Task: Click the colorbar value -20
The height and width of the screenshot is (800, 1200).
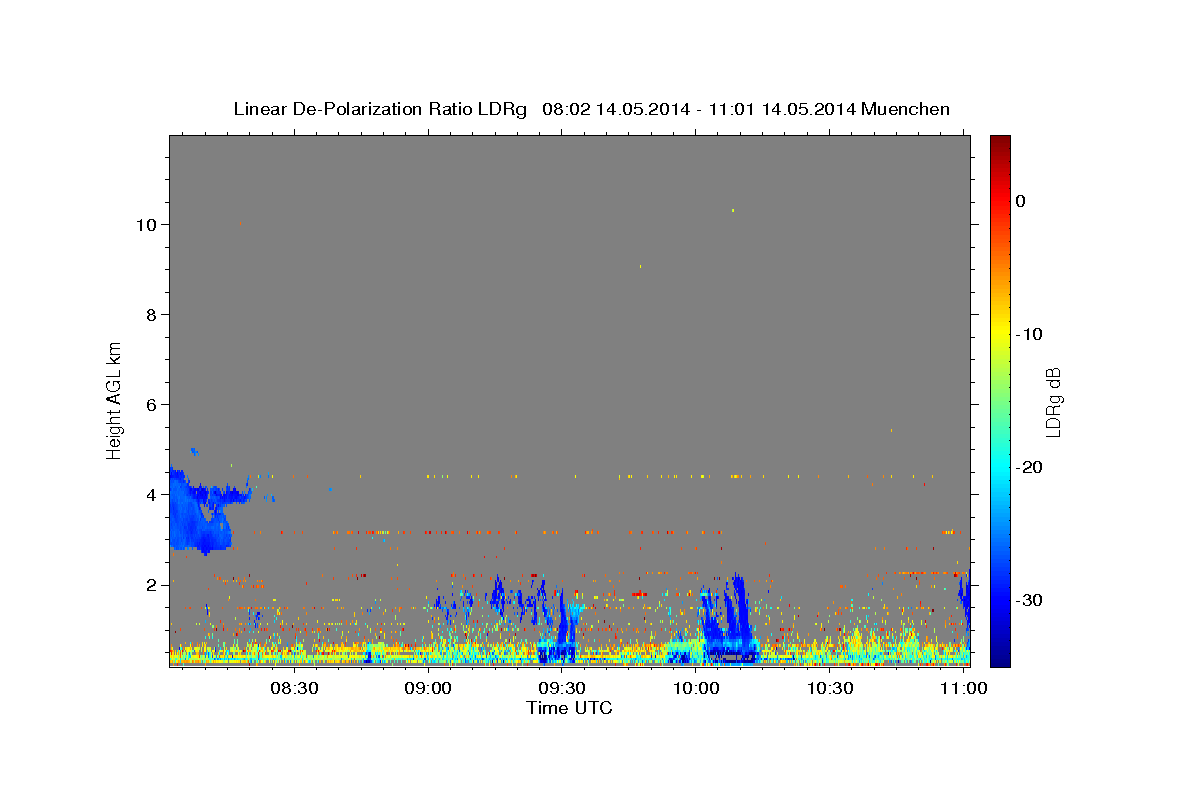Action: coord(1030,467)
